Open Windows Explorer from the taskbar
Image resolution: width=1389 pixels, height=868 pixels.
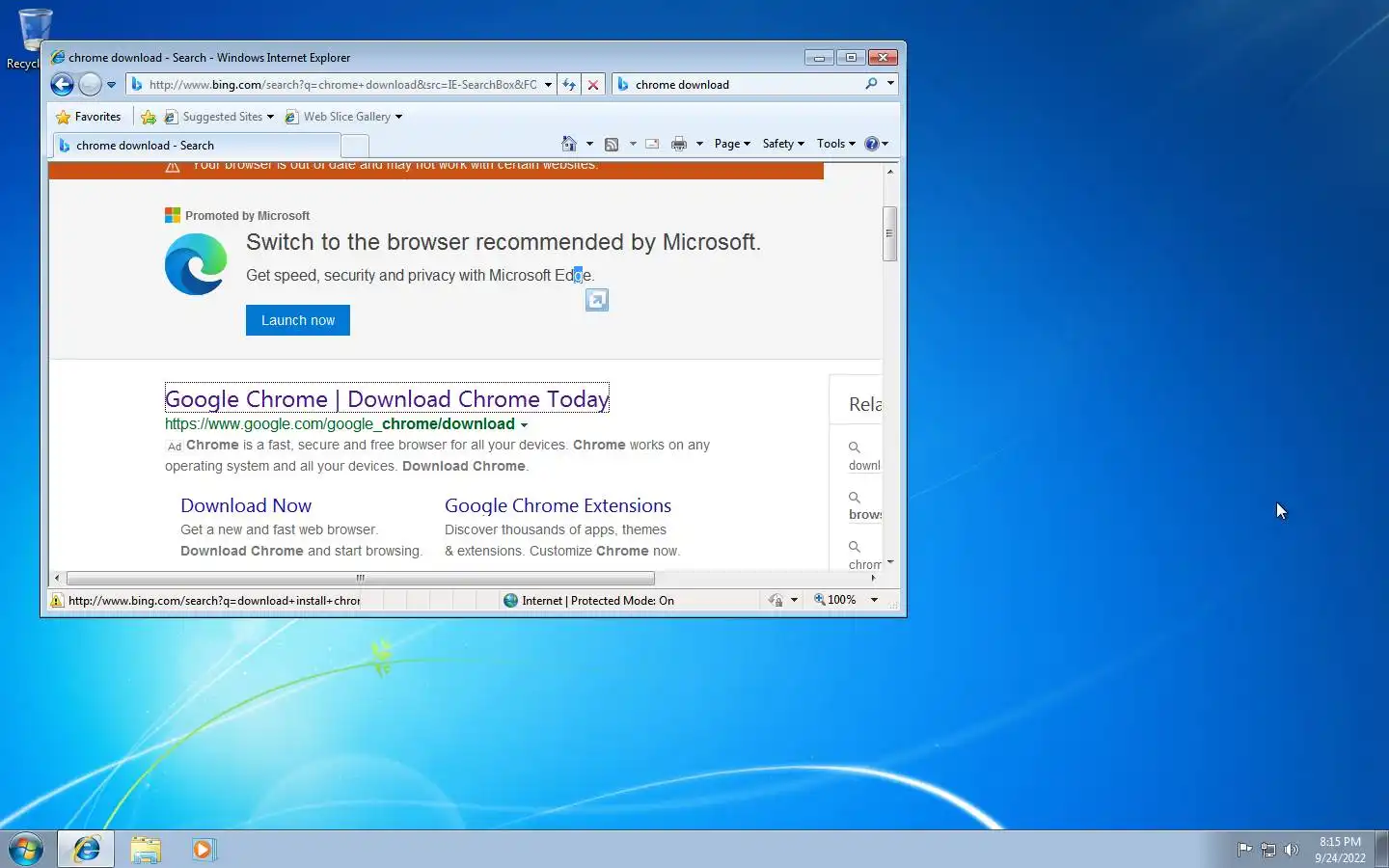coord(146,849)
